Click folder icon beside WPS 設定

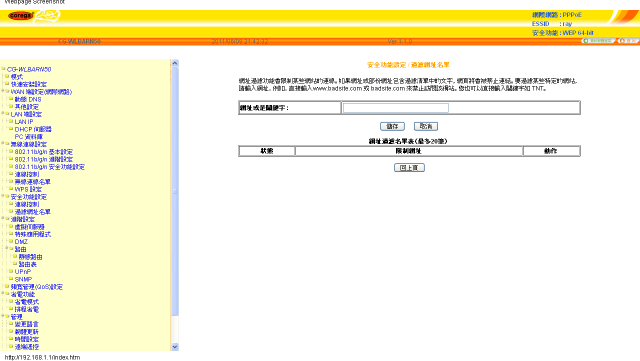[11, 189]
